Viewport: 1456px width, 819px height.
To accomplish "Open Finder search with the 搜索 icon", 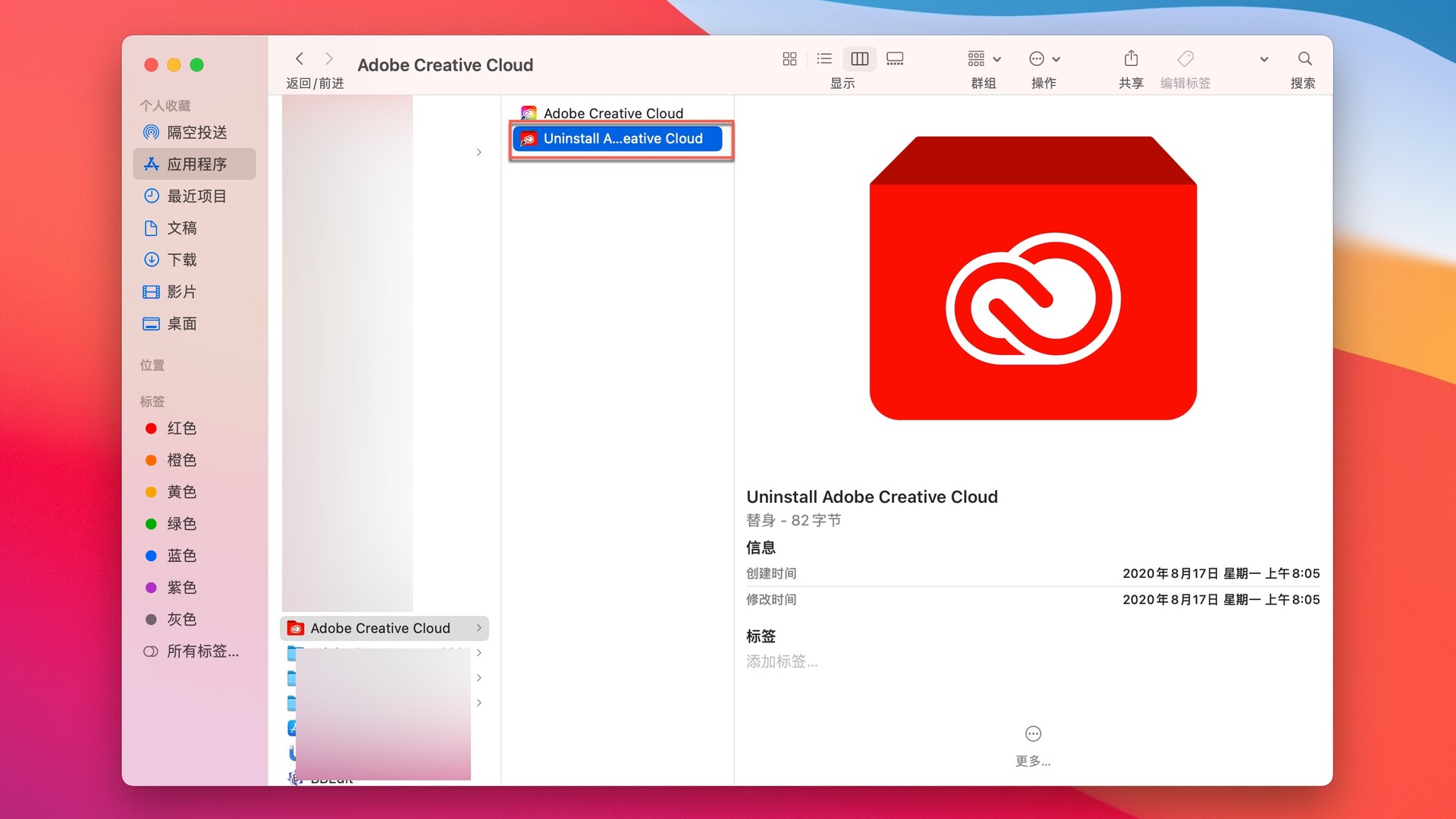I will [1304, 58].
